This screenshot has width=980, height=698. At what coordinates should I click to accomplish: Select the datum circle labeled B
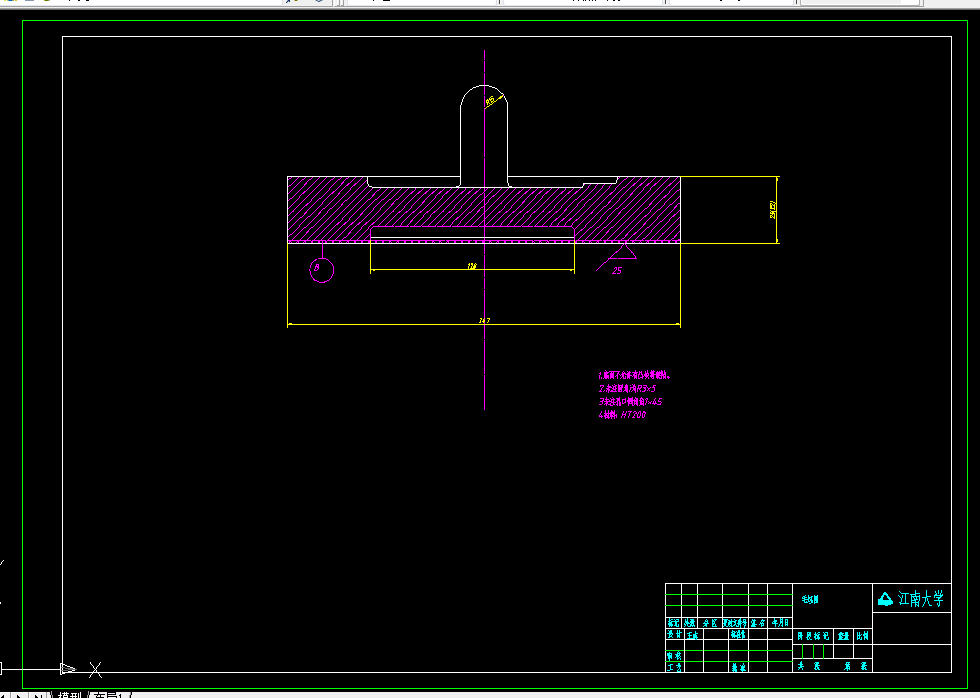(x=322, y=270)
